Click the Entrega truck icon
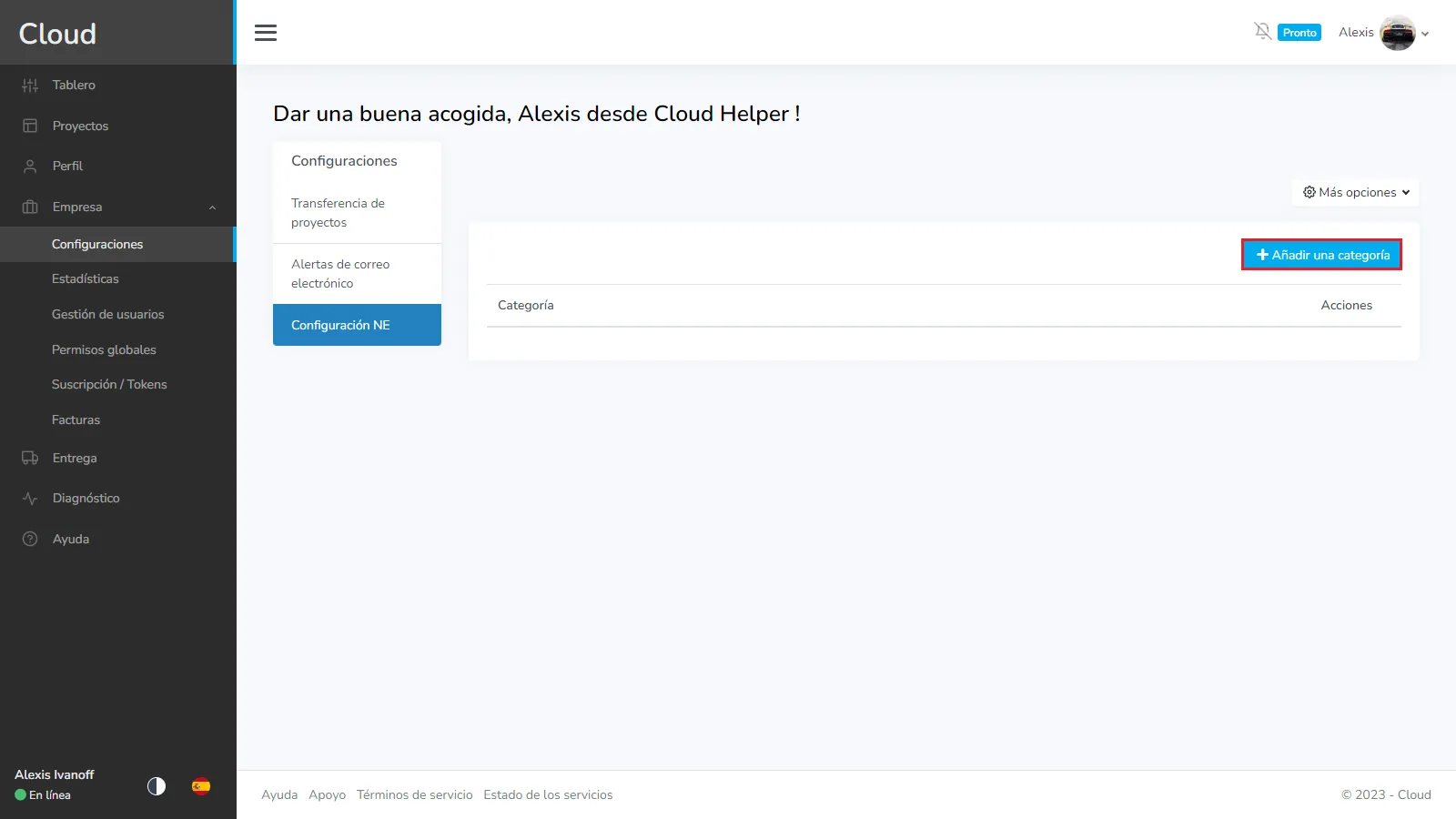 [30, 458]
